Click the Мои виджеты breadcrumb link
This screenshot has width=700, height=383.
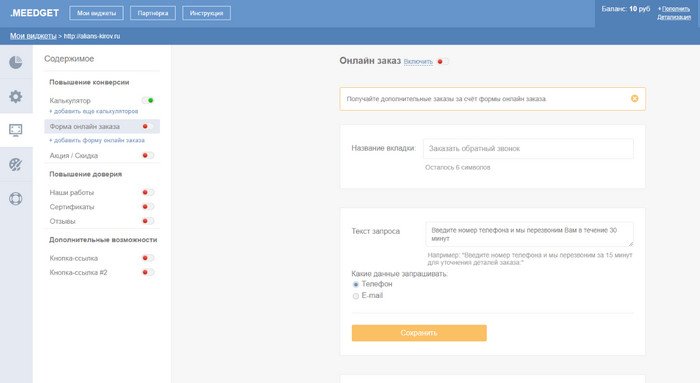click(x=33, y=36)
